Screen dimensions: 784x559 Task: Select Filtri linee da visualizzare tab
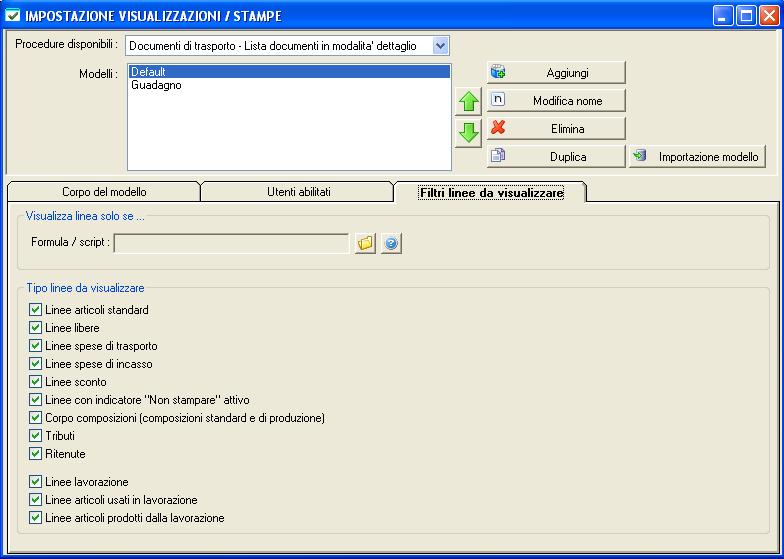[x=492, y=192]
